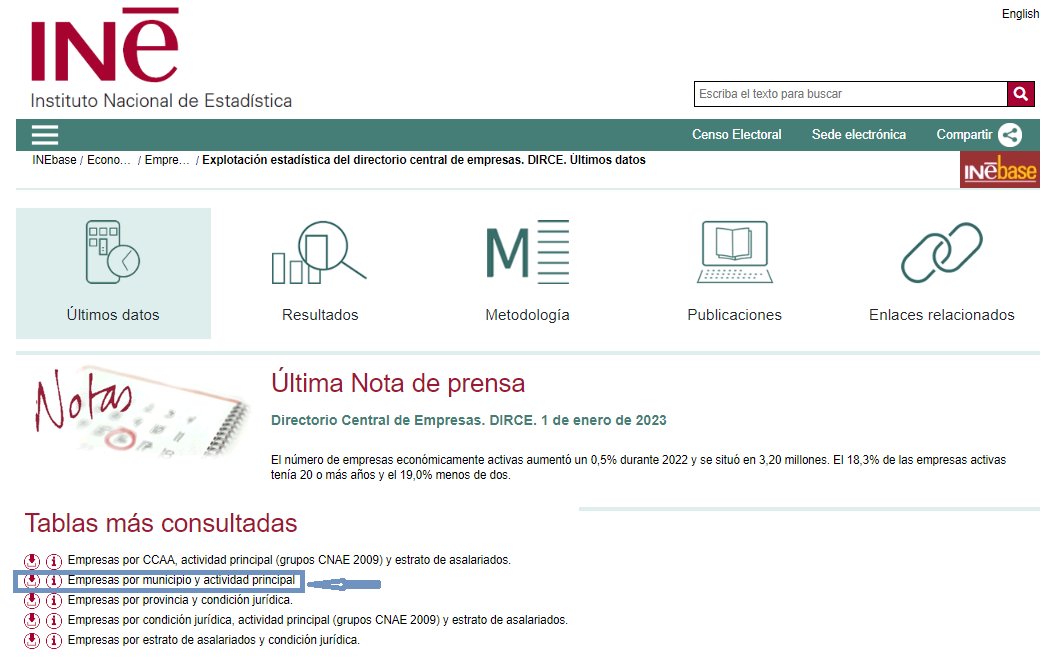The height and width of the screenshot is (659, 1052).
Task: Open the hamburger menu in the green bar
Action: click(45, 135)
